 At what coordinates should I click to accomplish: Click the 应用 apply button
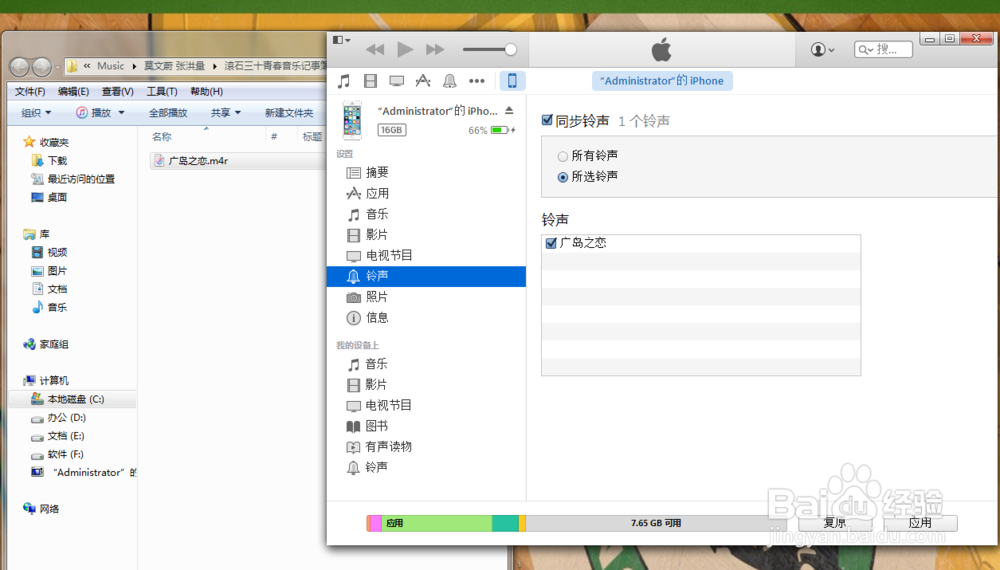point(920,523)
